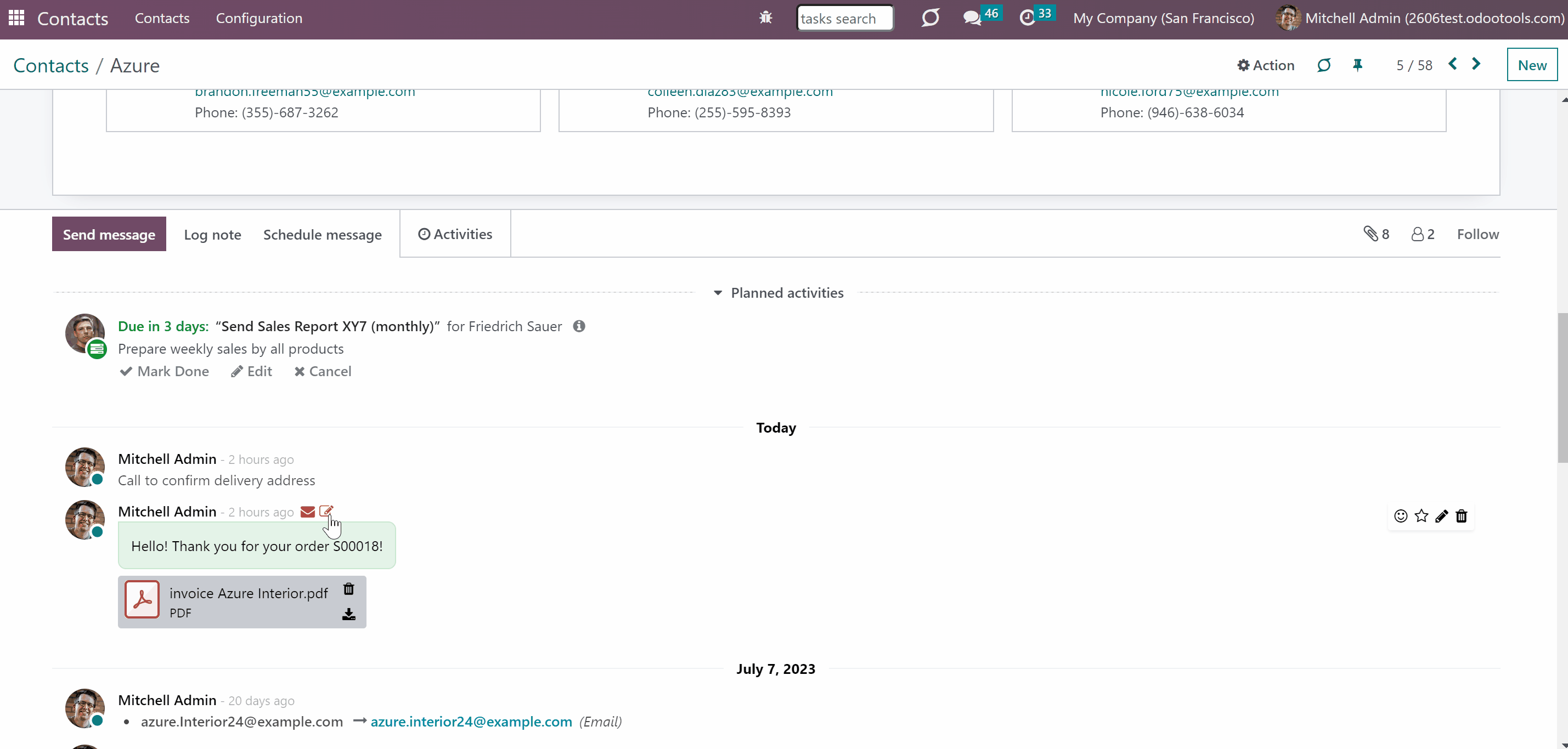Edit the planned activity
This screenshot has height=749, width=1568.
[251, 371]
